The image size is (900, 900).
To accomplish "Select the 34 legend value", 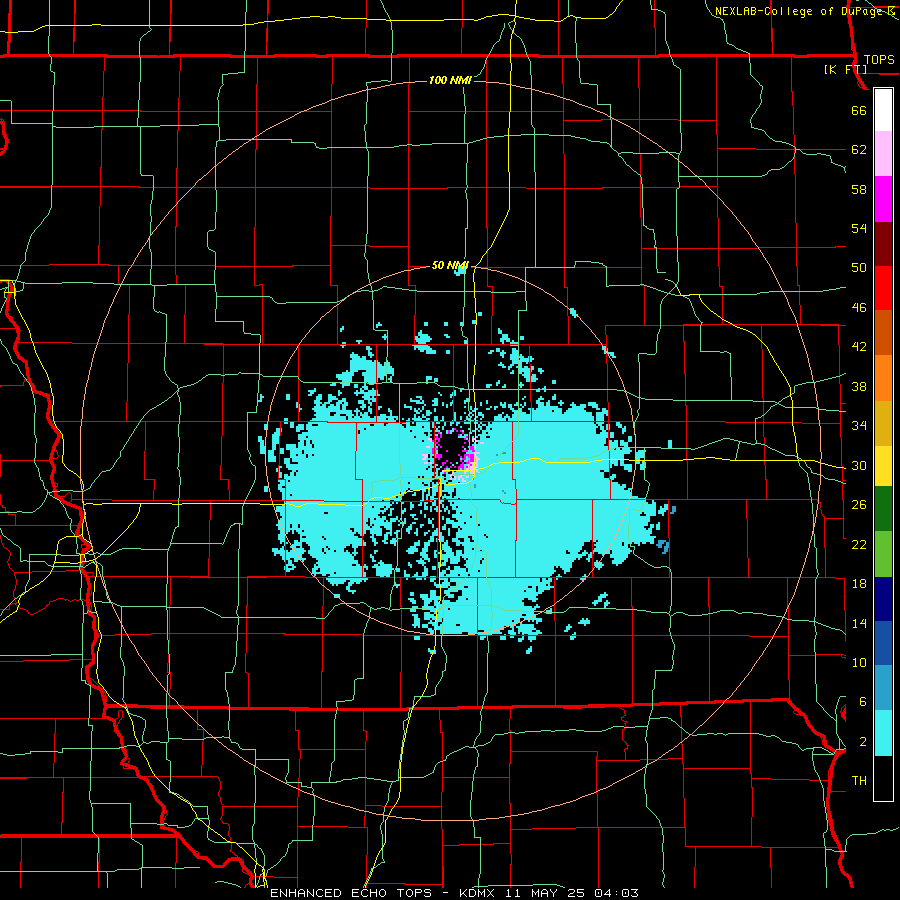I will coord(859,426).
